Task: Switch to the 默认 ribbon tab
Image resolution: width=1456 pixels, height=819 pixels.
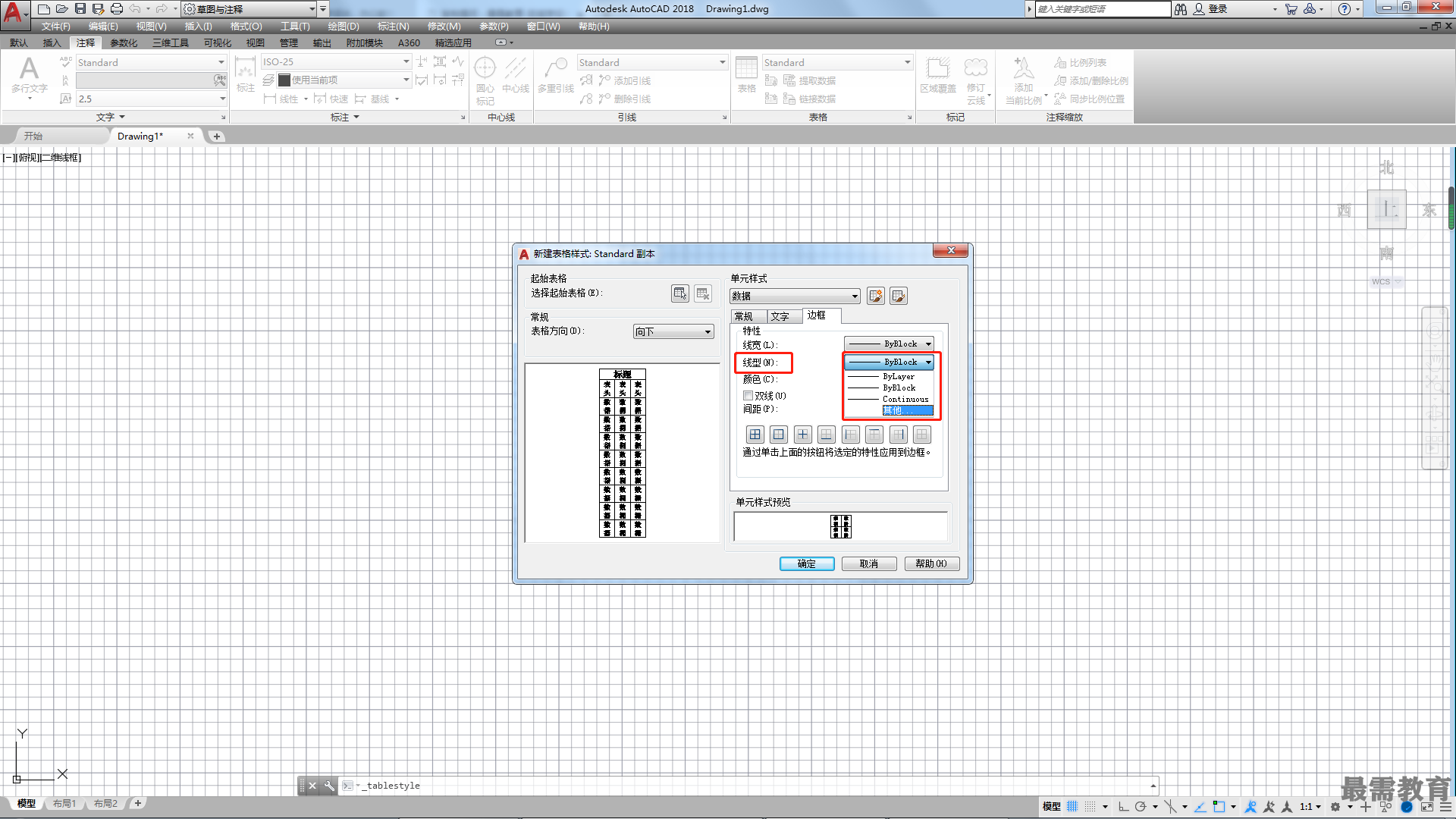Action: pyautogui.click(x=19, y=43)
